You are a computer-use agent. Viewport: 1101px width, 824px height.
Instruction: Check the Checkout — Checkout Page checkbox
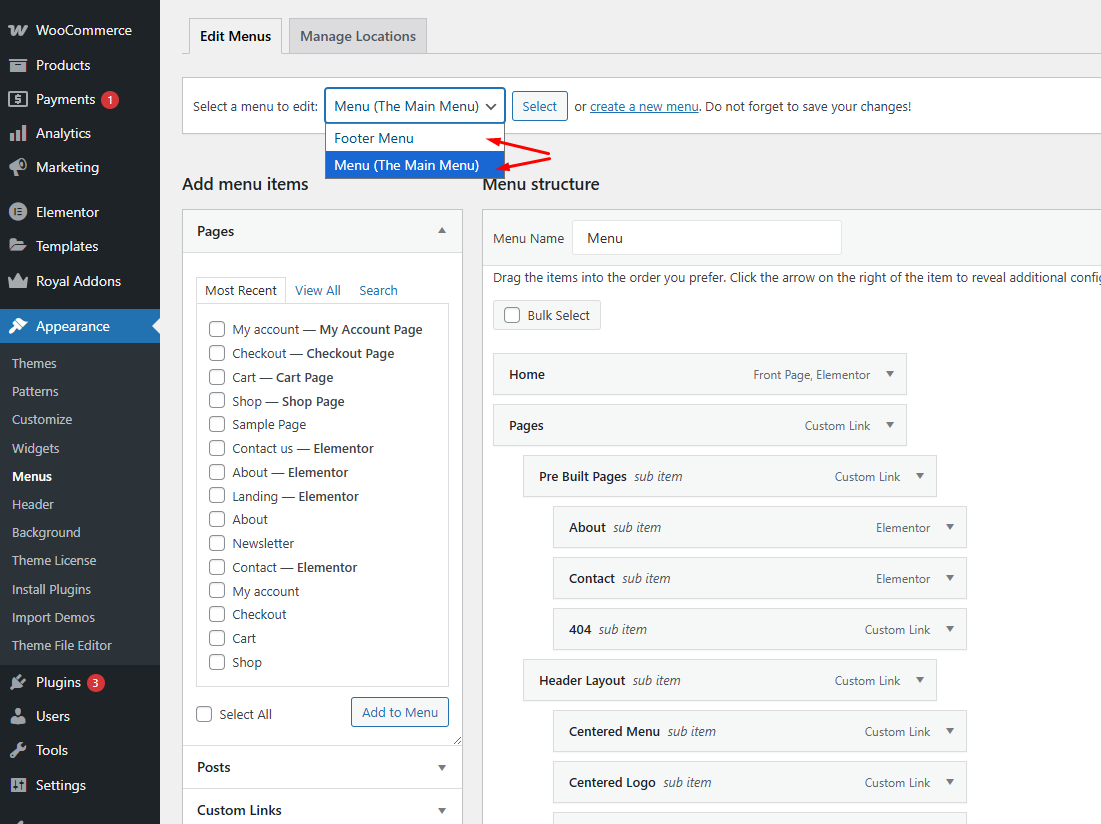(x=217, y=353)
